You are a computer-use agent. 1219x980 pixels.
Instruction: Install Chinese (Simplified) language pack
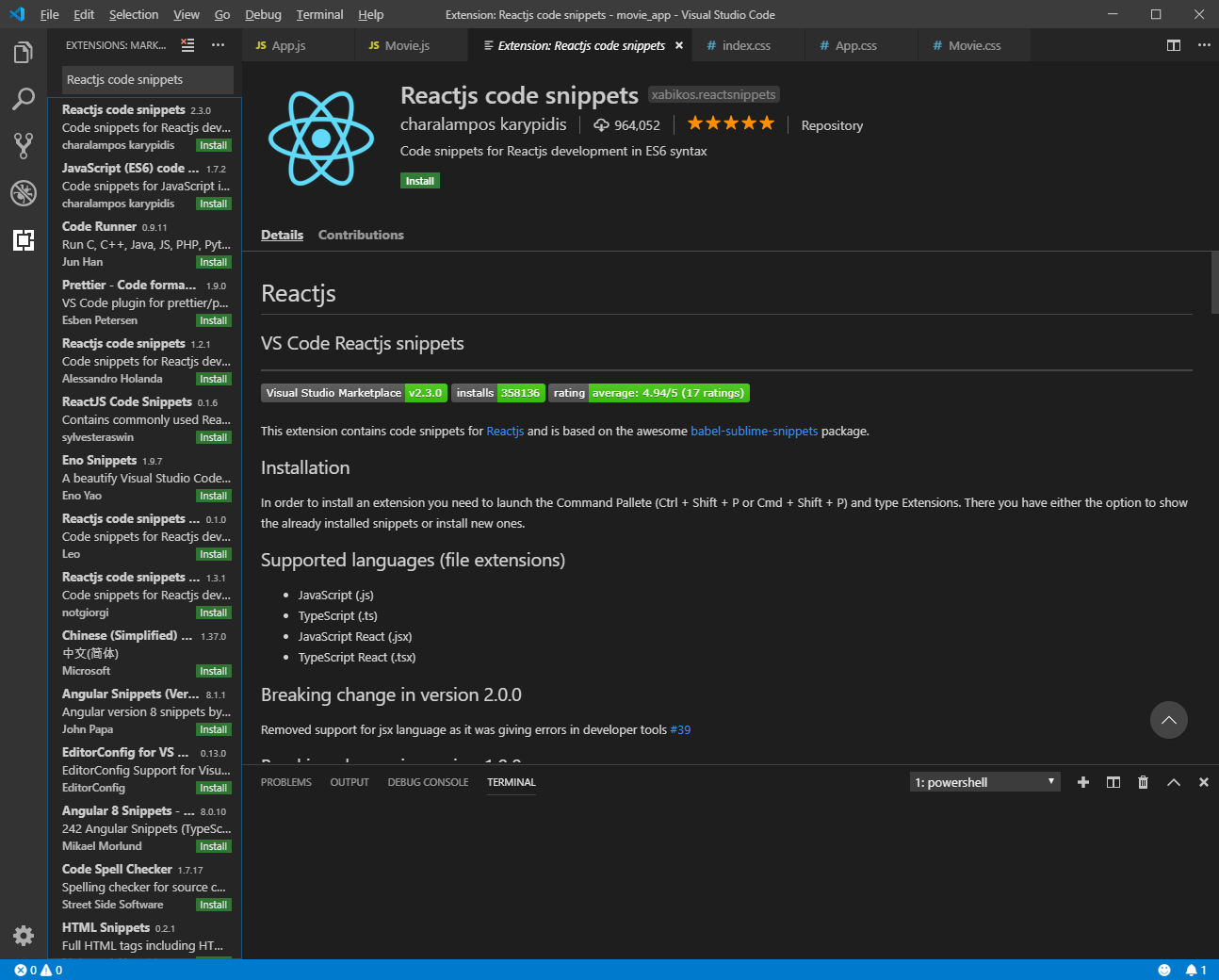213,671
